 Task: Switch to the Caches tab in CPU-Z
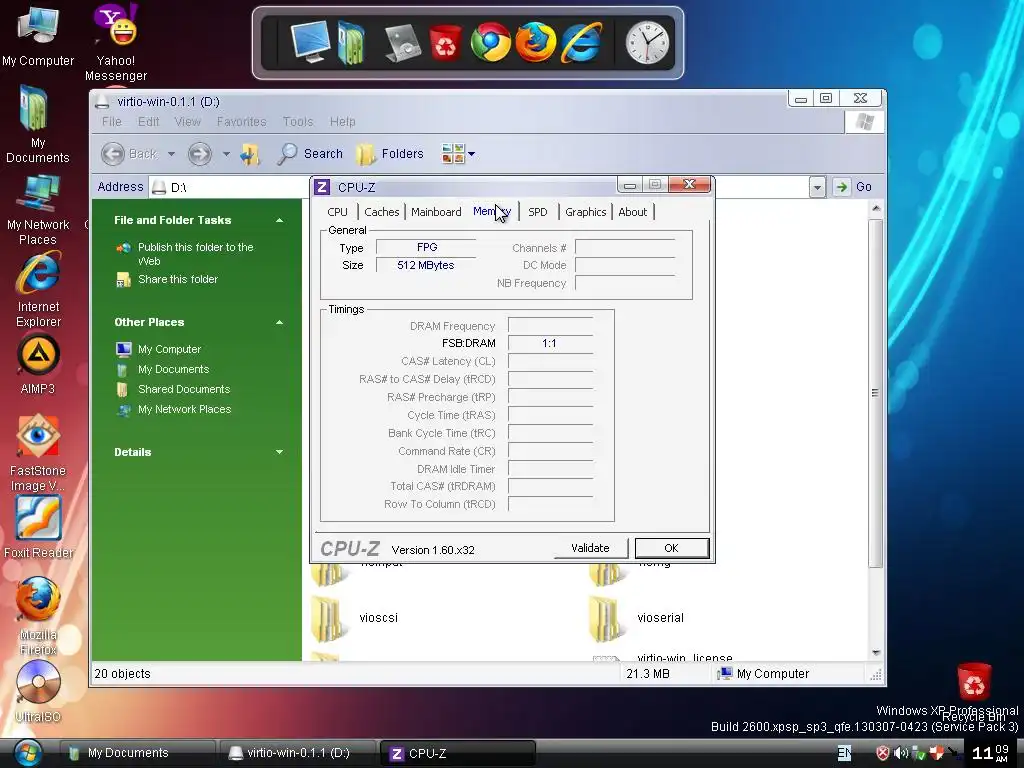(381, 212)
